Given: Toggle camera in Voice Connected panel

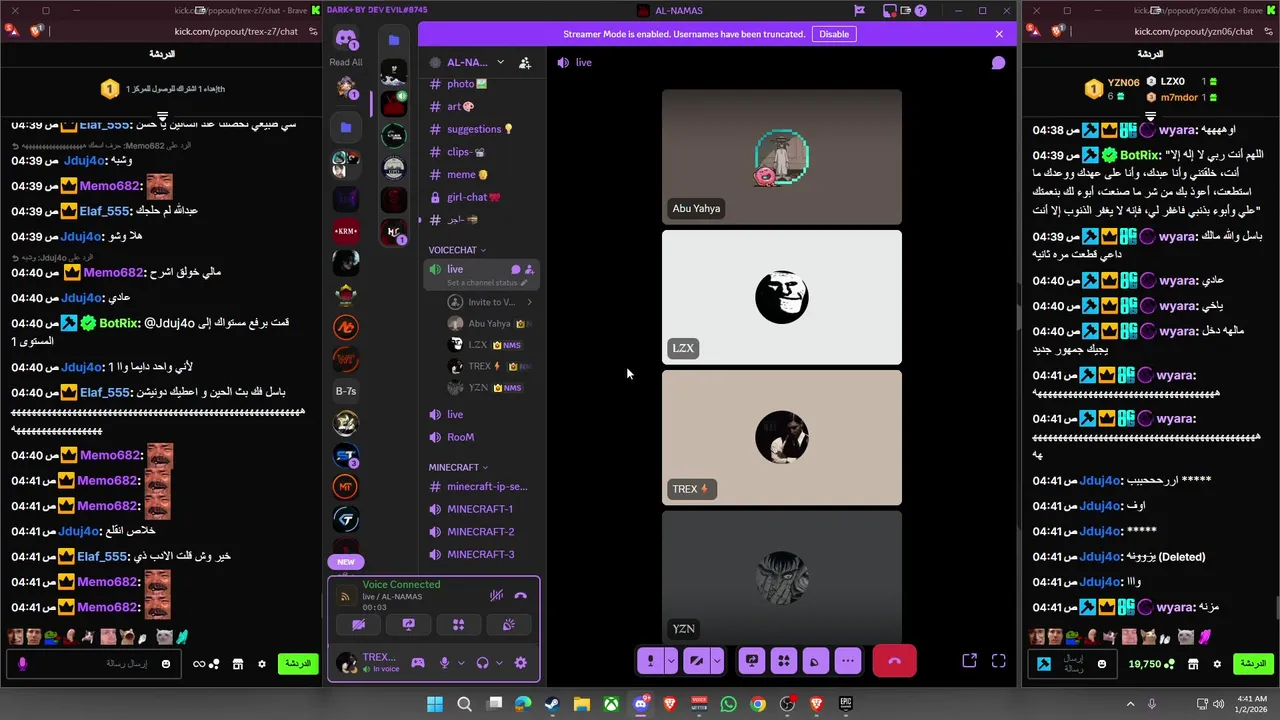Looking at the screenshot, I should pyautogui.click(x=359, y=625).
